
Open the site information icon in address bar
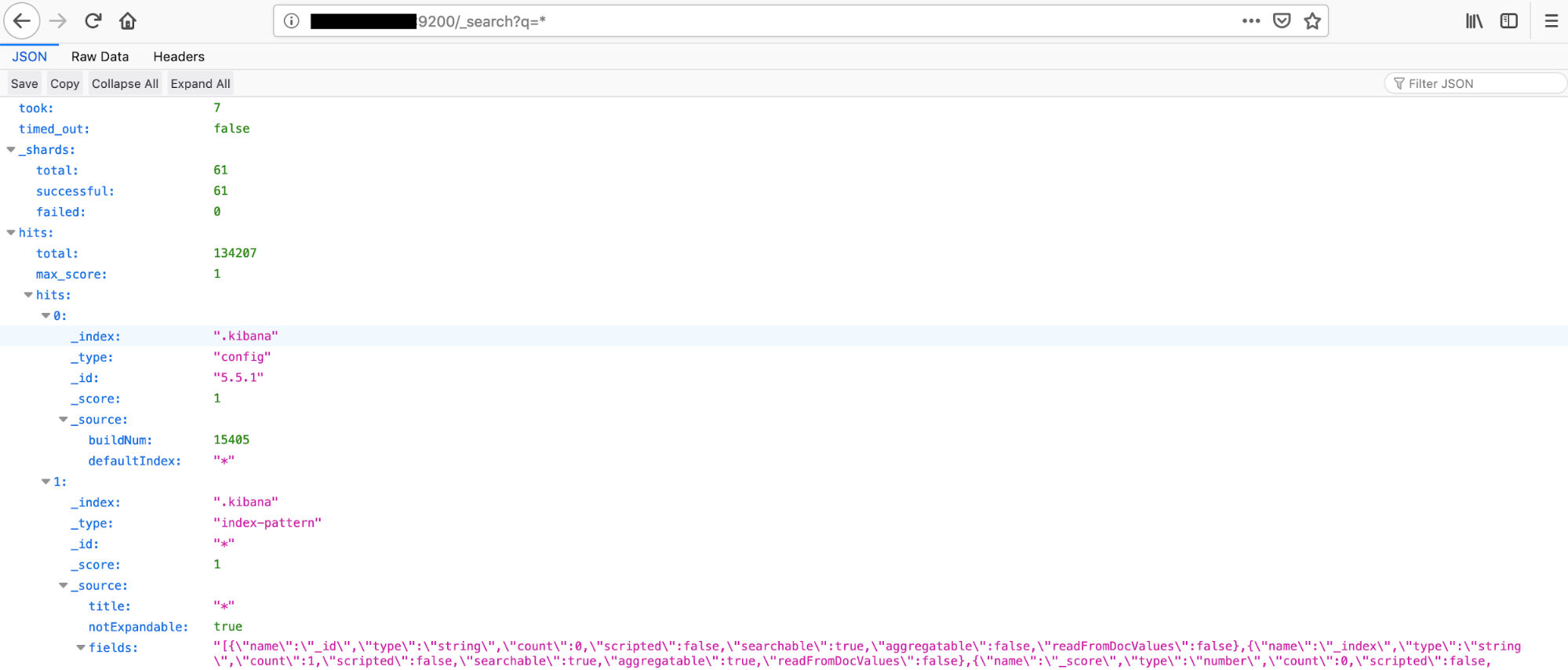(292, 21)
